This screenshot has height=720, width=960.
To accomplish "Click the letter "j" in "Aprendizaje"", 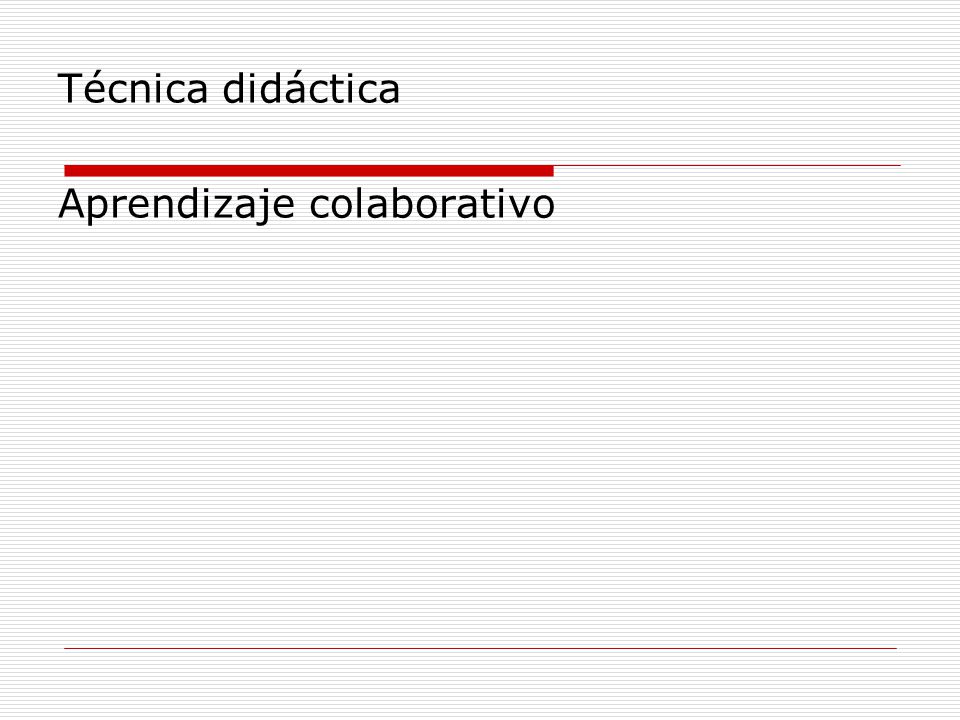I will point(264,206).
